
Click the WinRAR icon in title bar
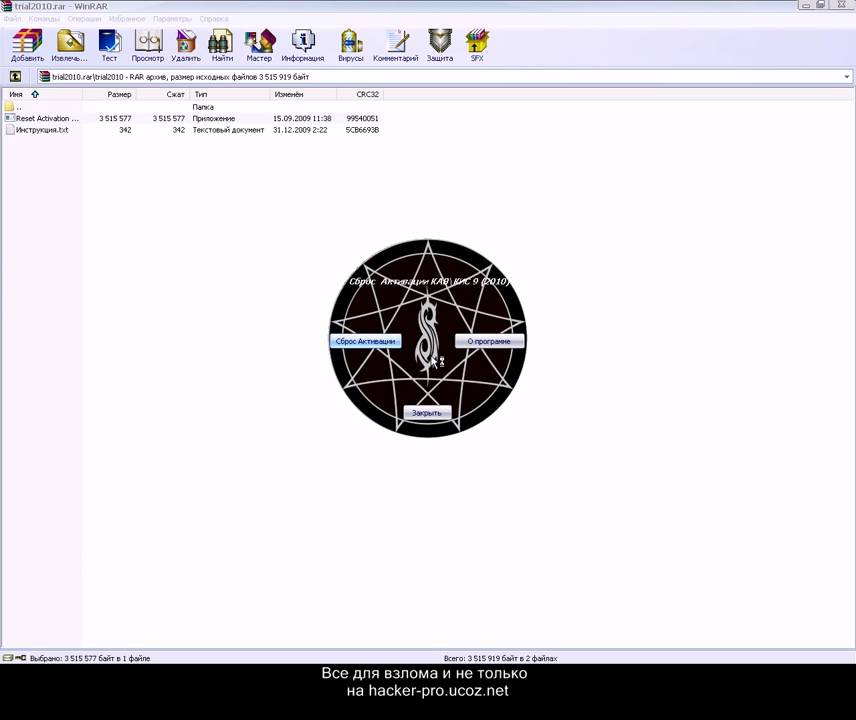tap(7, 6)
